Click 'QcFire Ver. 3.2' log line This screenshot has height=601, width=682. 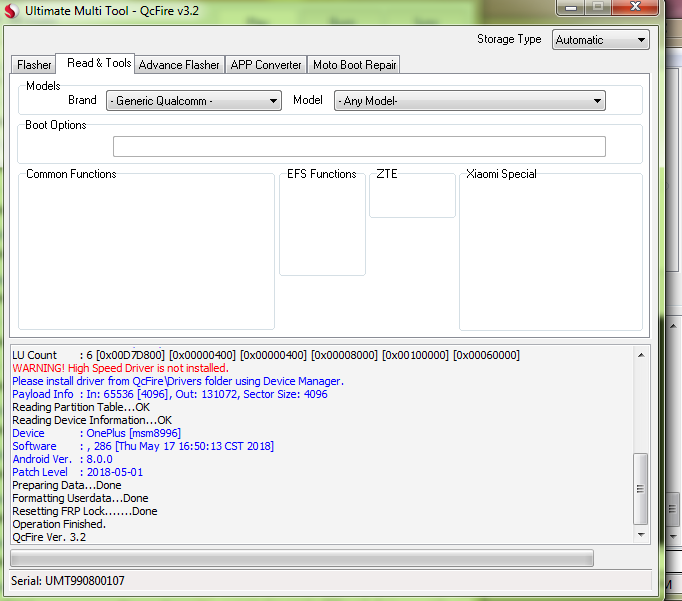49,538
